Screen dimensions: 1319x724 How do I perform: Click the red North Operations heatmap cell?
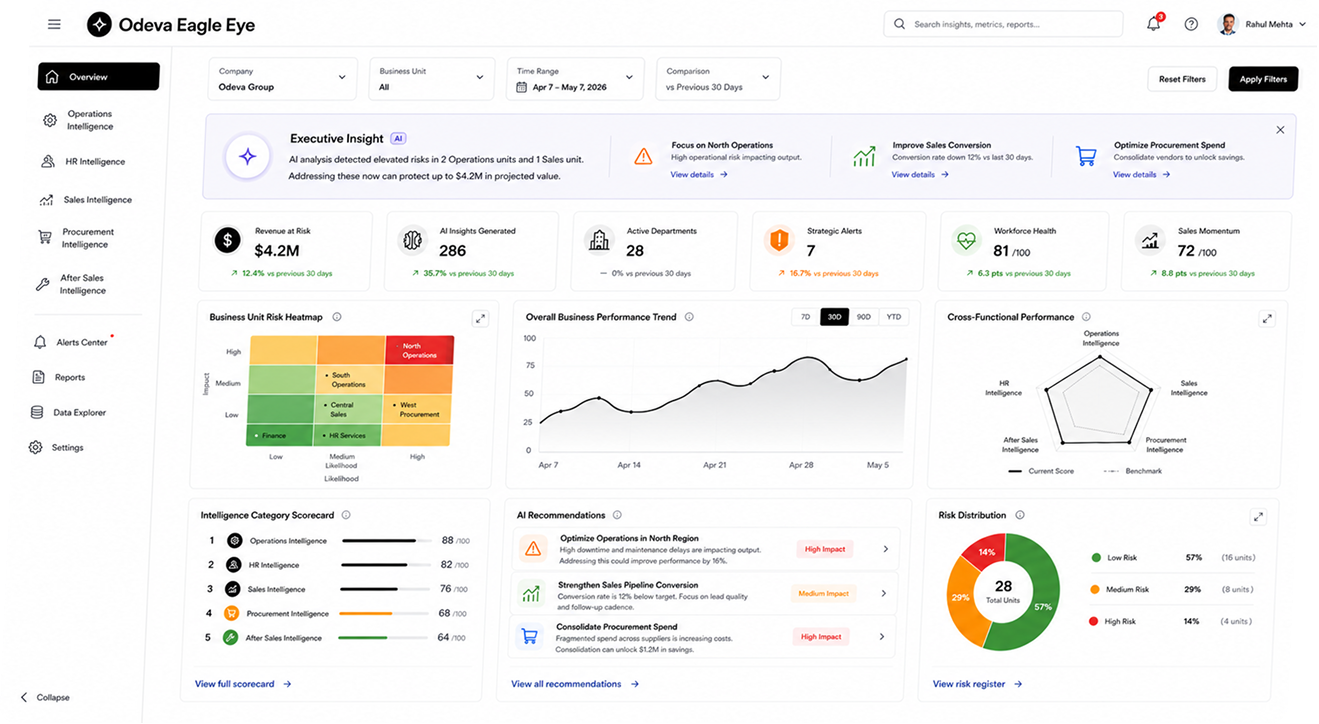pyautogui.click(x=419, y=350)
